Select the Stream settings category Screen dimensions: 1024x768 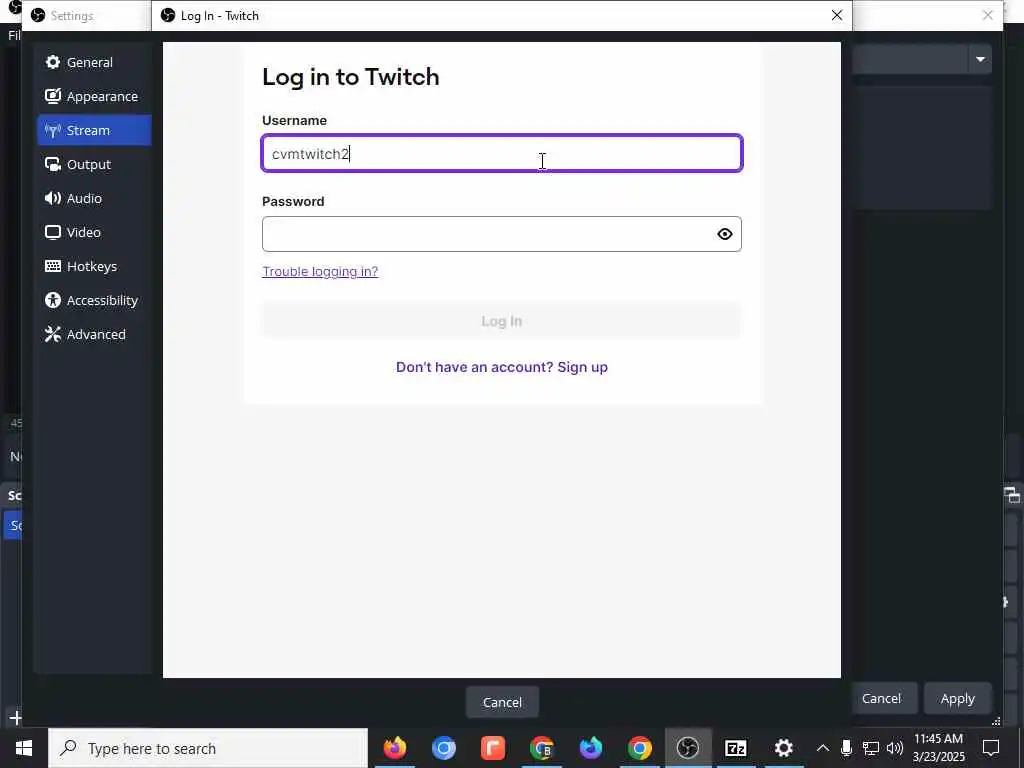point(94,130)
